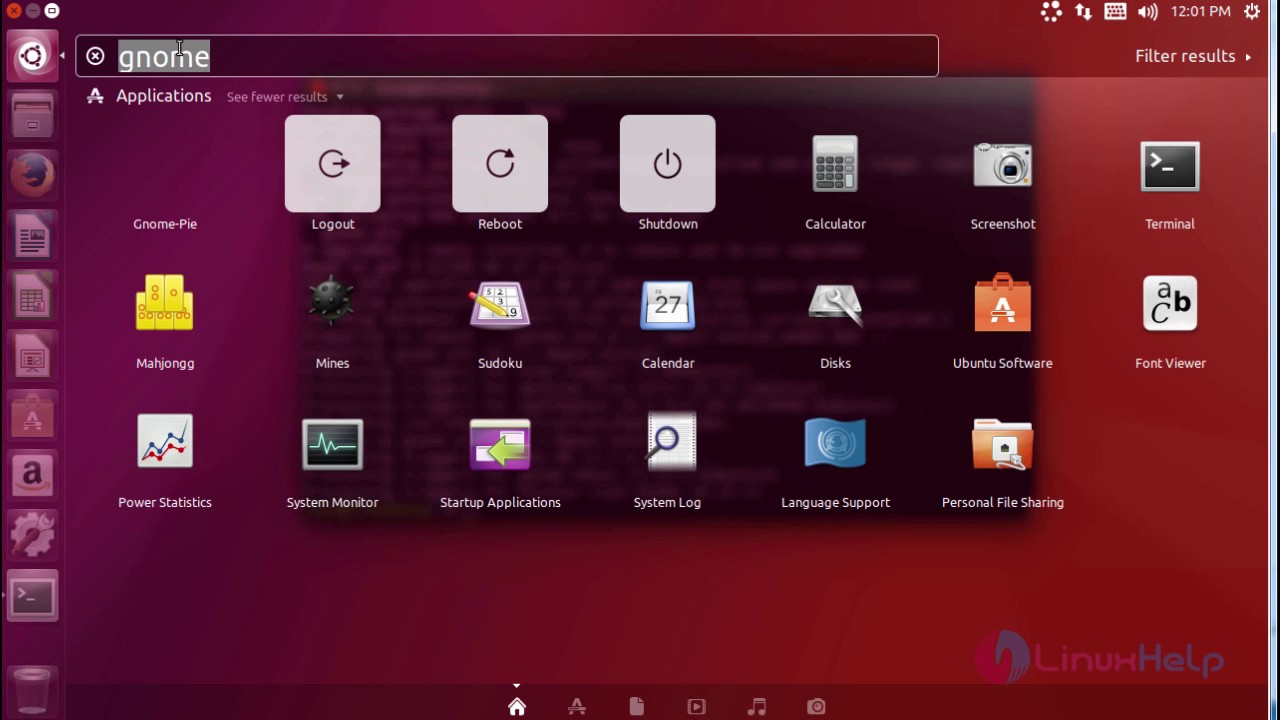Switch to the Photos lens
The width and height of the screenshot is (1280, 720).
[x=817, y=707]
